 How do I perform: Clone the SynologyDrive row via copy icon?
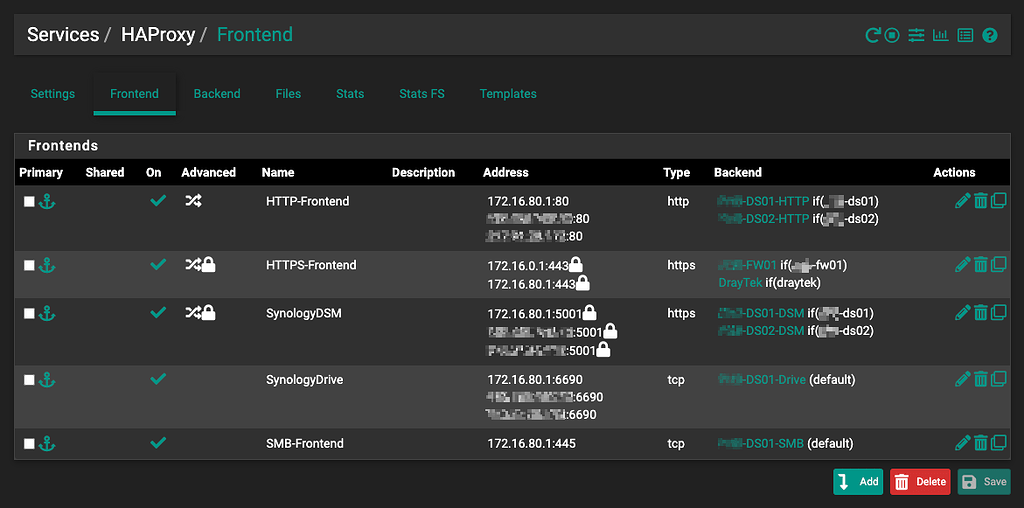(x=999, y=379)
